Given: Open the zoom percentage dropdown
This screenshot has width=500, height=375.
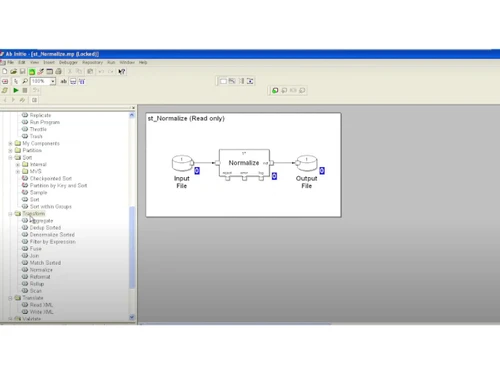Looking at the screenshot, I should [x=53, y=81].
